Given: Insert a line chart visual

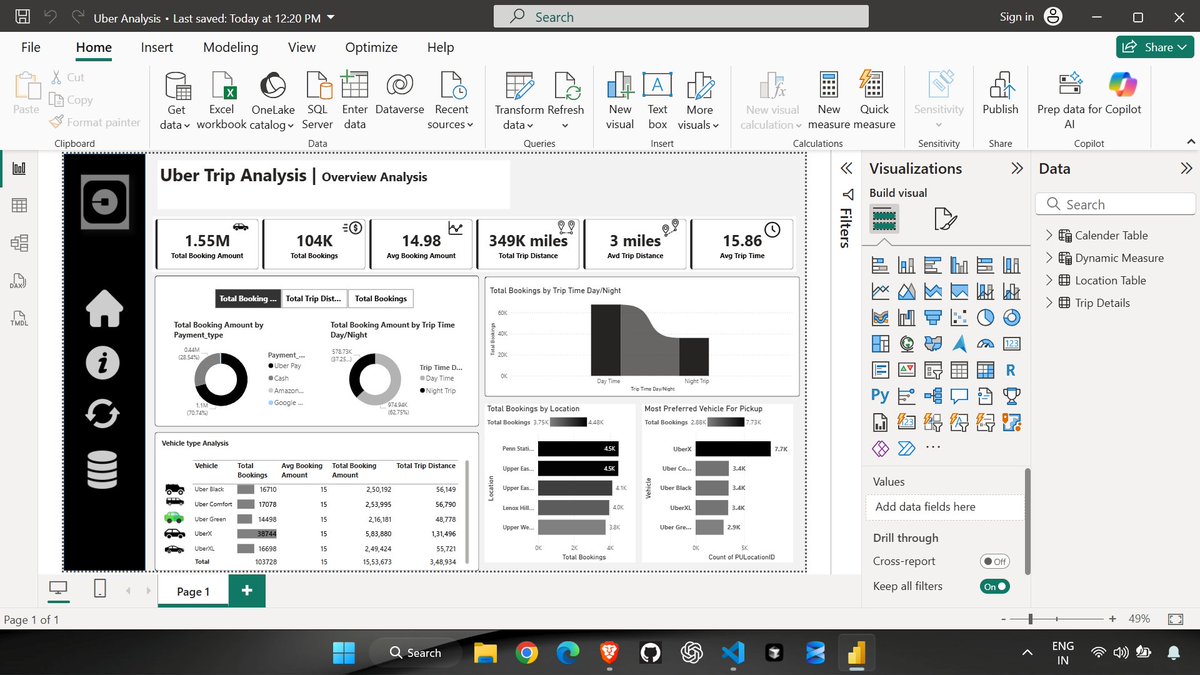Looking at the screenshot, I should point(880,292).
